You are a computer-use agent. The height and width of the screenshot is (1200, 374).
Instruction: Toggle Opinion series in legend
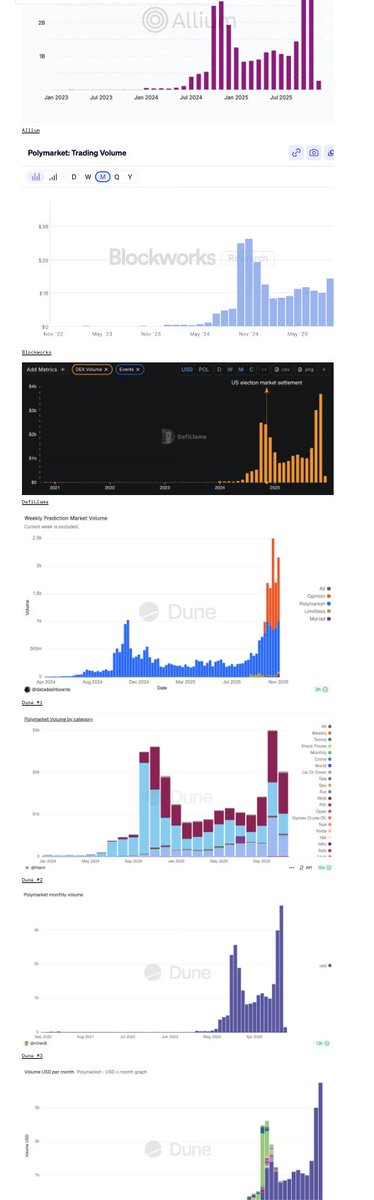point(318,596)
